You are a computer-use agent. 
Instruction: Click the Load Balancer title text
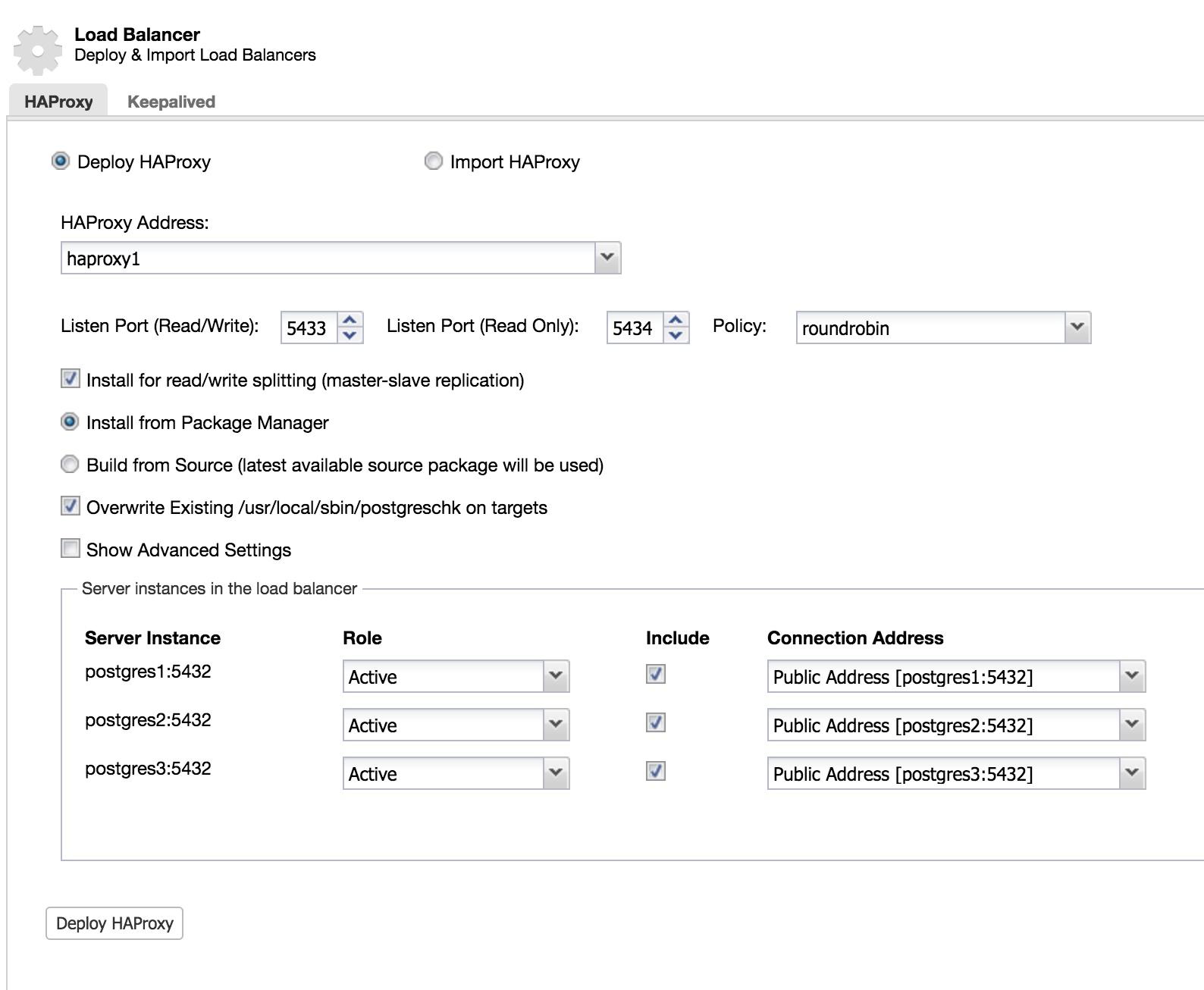[x=137, y=34]
